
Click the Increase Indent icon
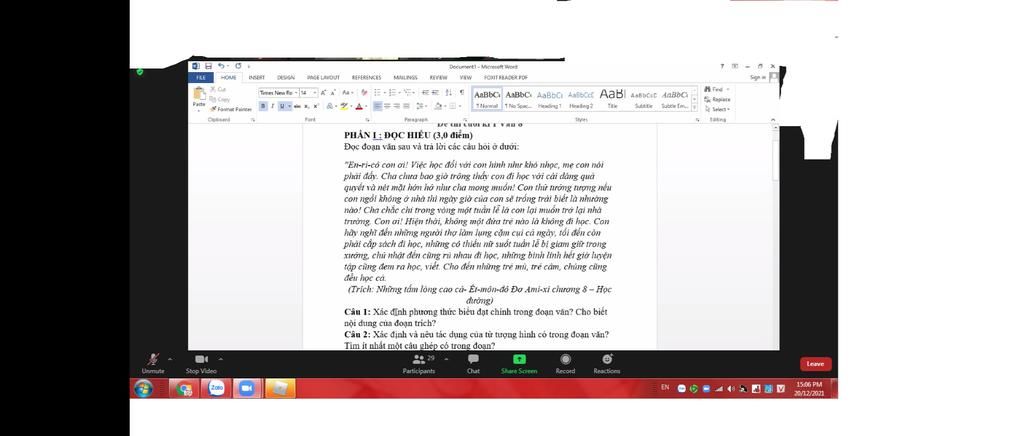pyautogui.click(x=435, y=93)
